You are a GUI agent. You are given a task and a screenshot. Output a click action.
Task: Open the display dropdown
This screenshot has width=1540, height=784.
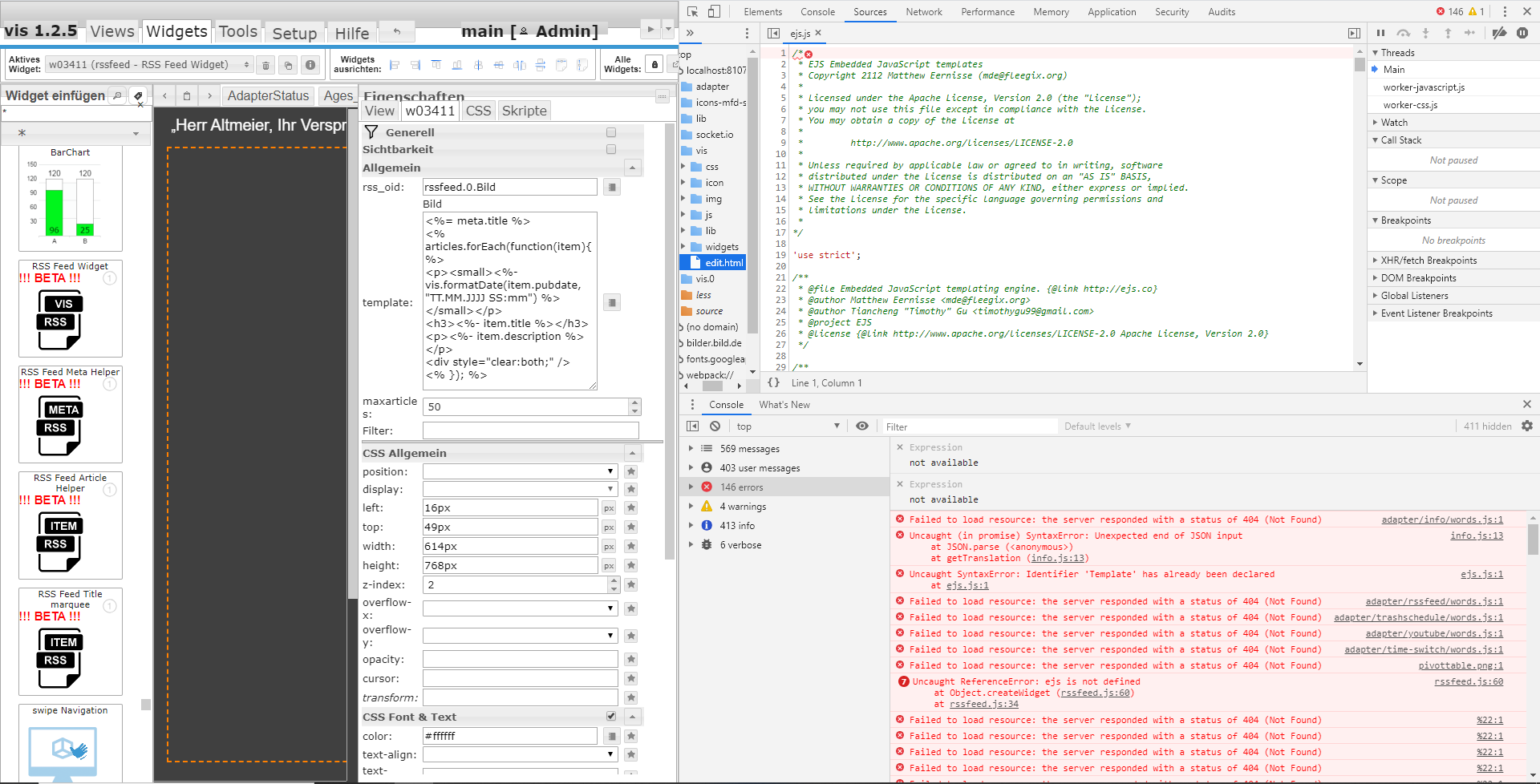[x=521, y=489]
